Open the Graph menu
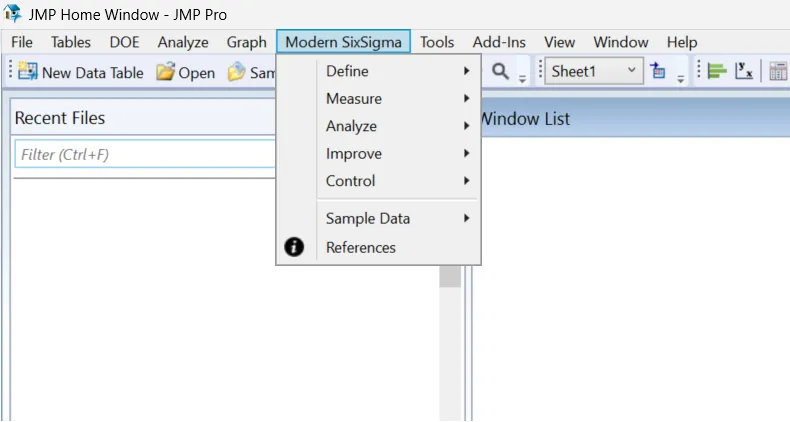Viewport: 790px width, 422px height. 246,42
